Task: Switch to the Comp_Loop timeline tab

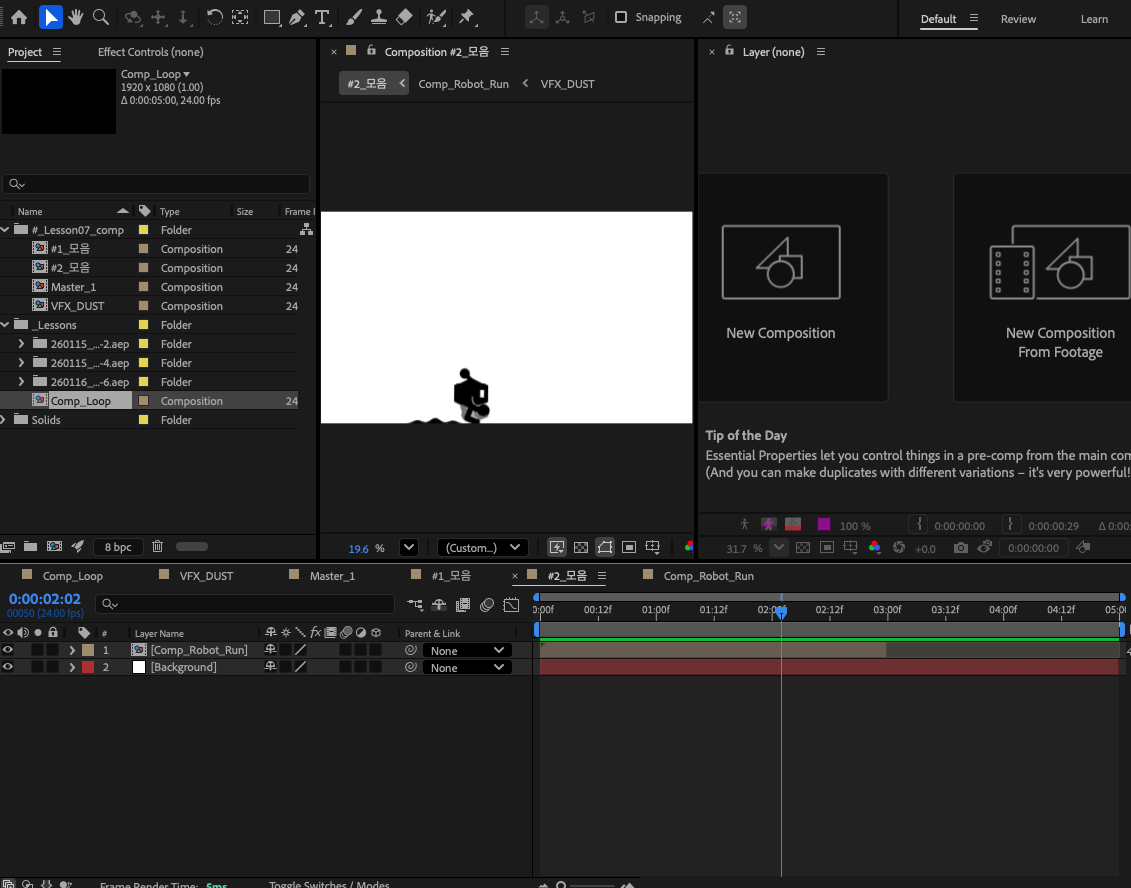Action: pyautogui.click(x=72, y=576)
